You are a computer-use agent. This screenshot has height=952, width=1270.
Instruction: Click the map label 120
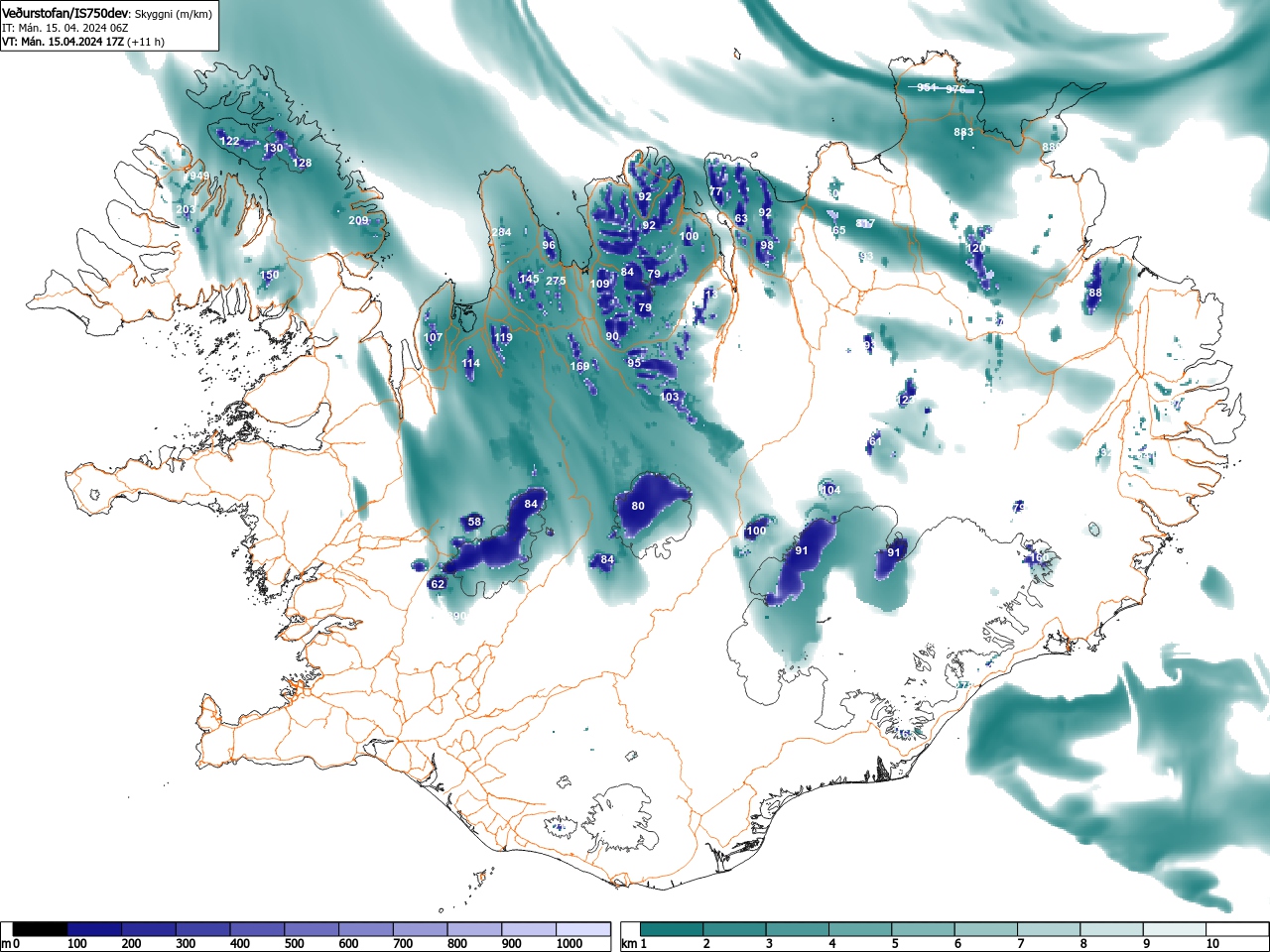[976, 248]
